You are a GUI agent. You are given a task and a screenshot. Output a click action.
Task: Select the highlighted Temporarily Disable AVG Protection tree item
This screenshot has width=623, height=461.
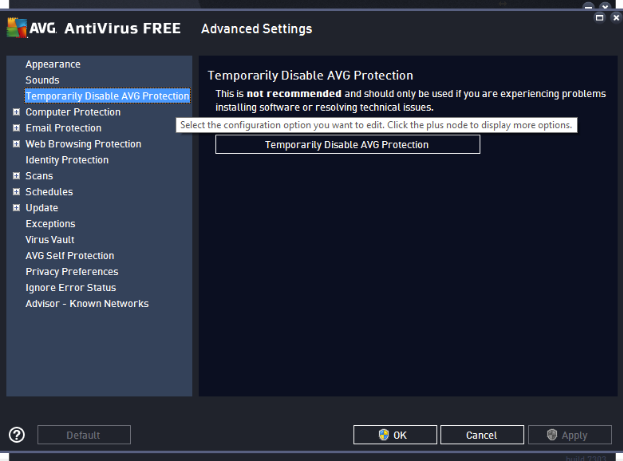coord(107,96)
